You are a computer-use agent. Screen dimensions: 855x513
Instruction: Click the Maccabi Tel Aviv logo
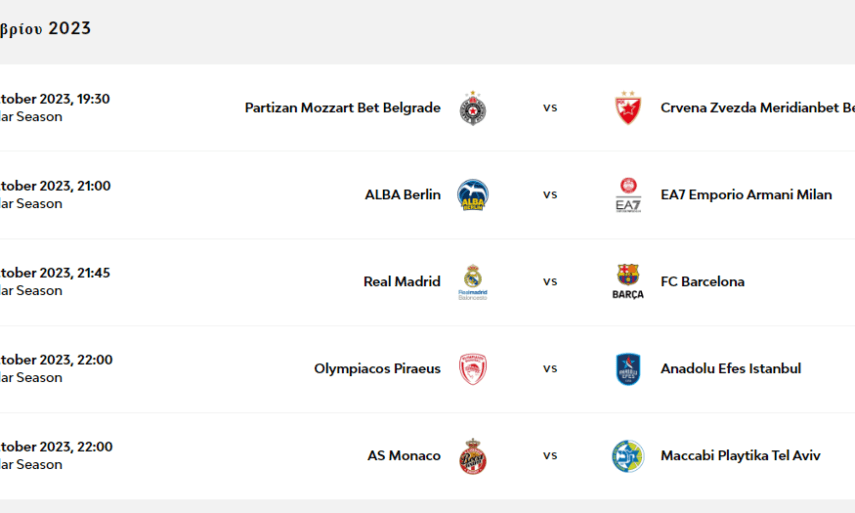click(x=627, y=456)
